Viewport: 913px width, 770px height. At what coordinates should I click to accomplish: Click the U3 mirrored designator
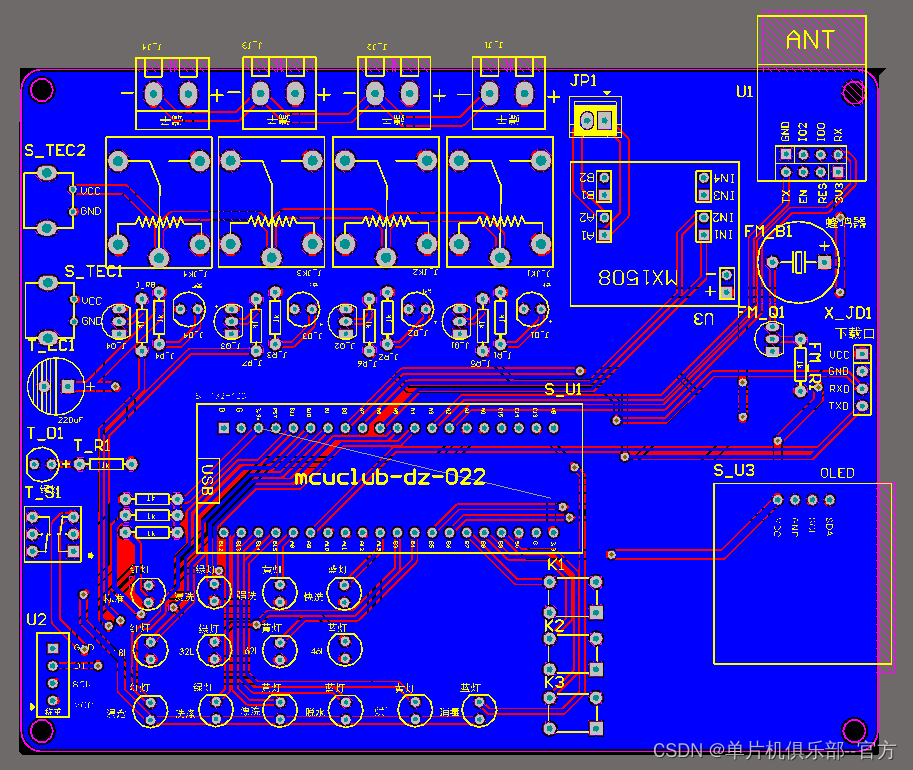[703, 319]
